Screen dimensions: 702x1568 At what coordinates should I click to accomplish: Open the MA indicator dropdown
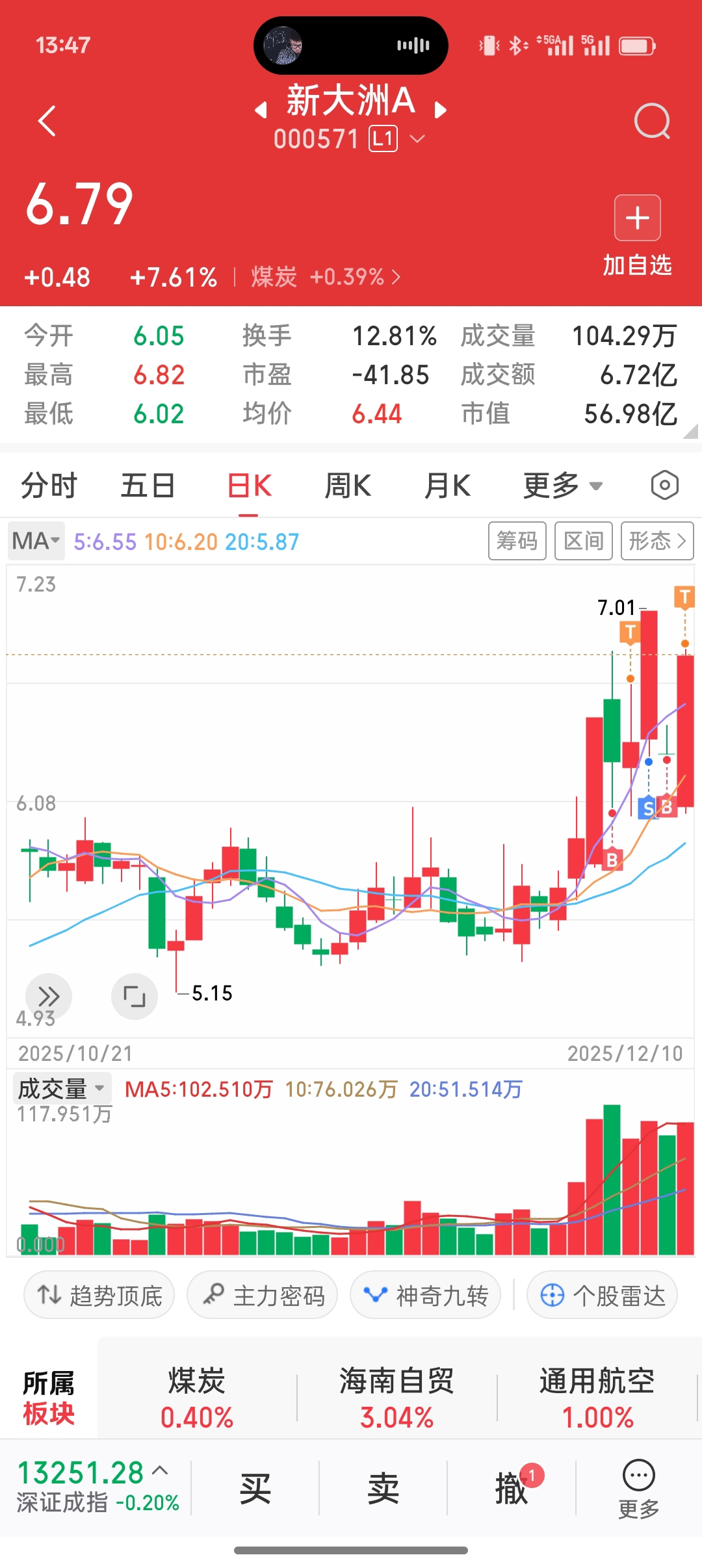click(36, 541)
